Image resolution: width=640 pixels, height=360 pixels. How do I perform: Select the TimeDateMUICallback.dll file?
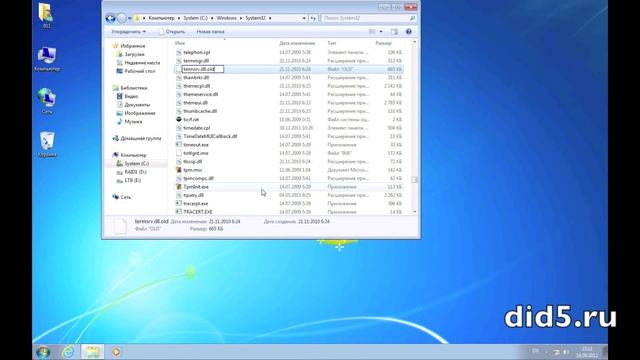pyautogui.click(x=210, y=136)
